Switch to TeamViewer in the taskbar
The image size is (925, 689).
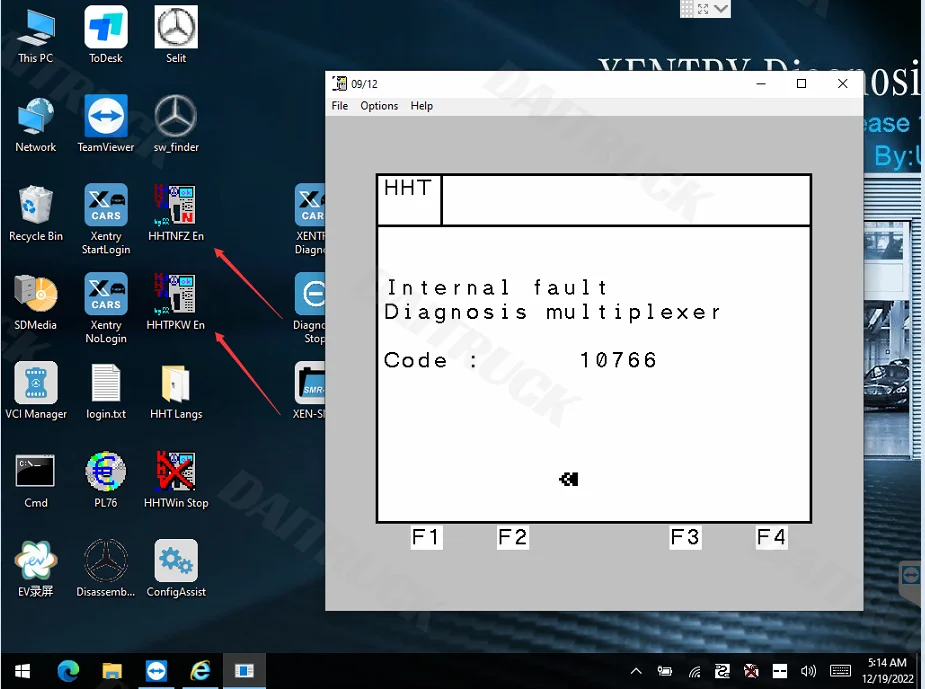(156, 671)
